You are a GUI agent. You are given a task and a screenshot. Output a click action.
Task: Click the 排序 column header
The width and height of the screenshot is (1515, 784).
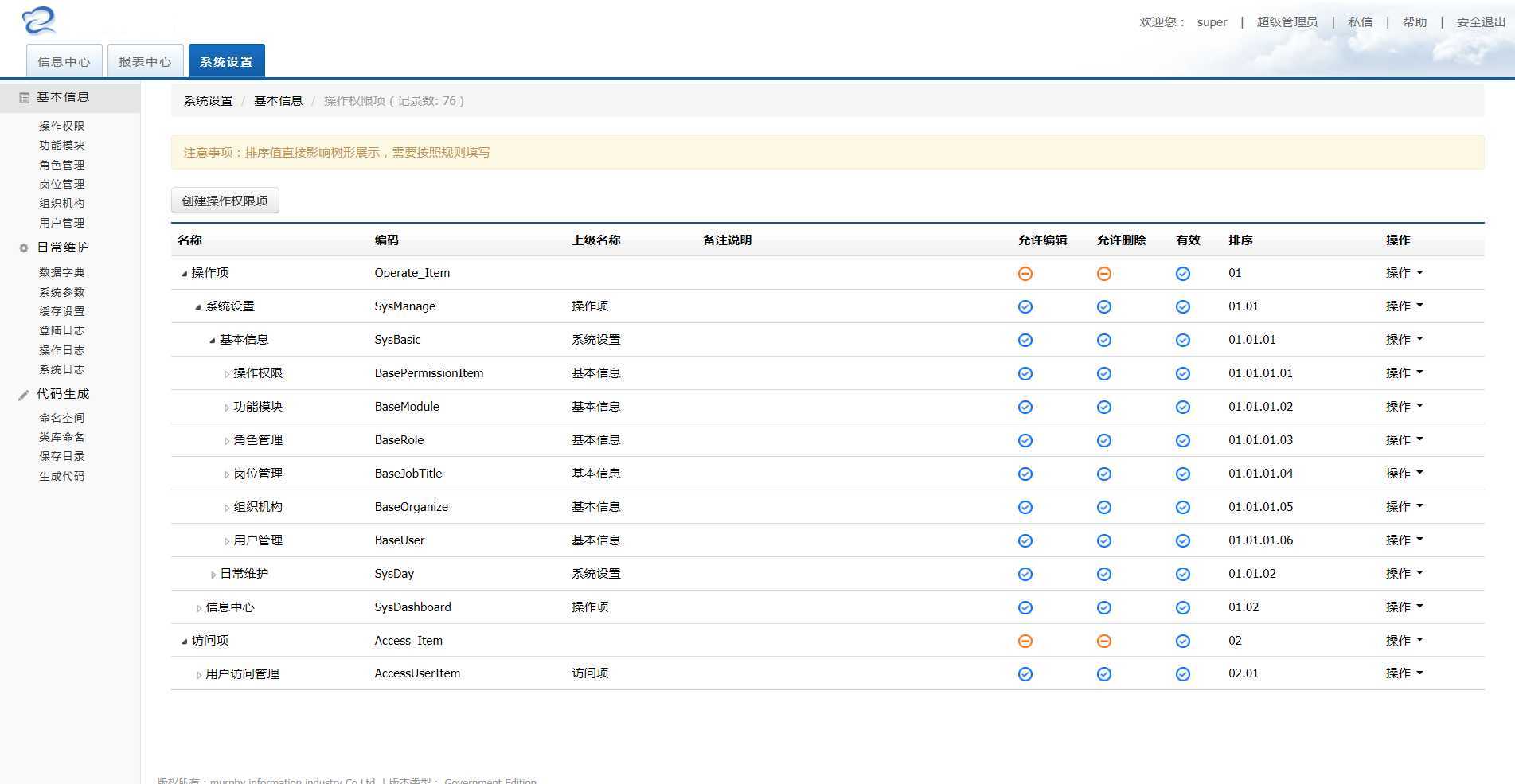1240,240
